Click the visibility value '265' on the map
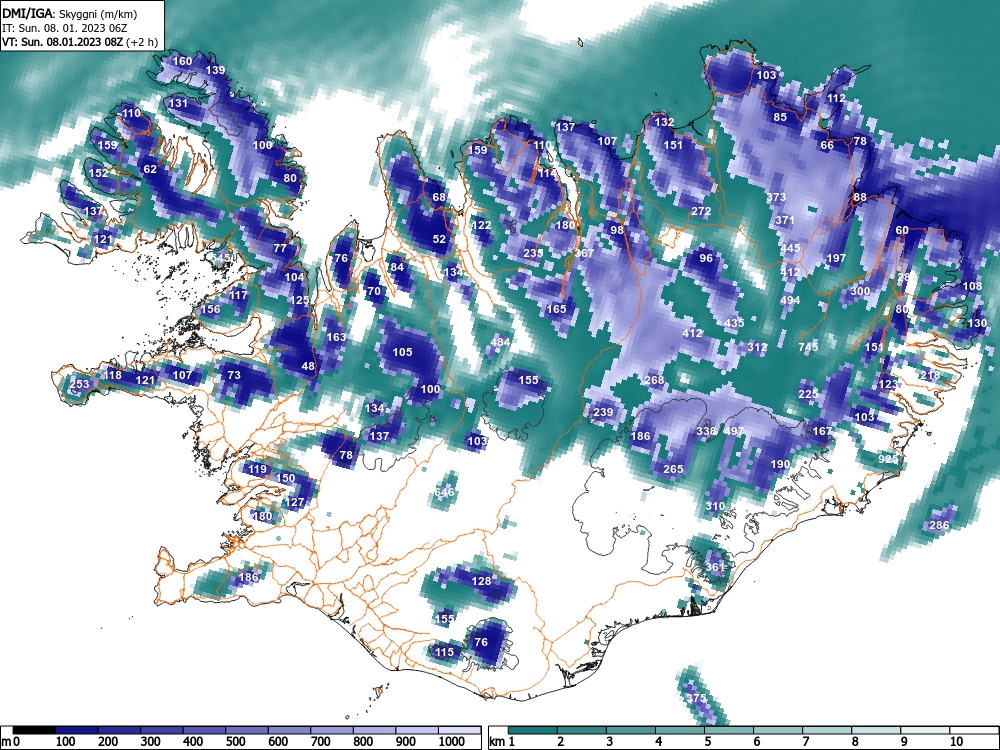The image size is (1000, 750). tap(673, 469)
